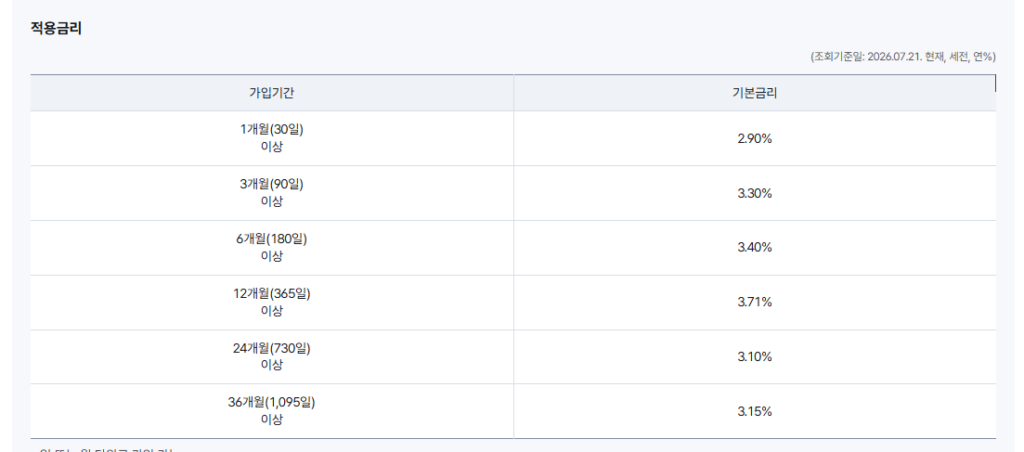Select the 24개월(730일) 이상 period cell
Viewport: 1024px width, 452px height.
272,357
